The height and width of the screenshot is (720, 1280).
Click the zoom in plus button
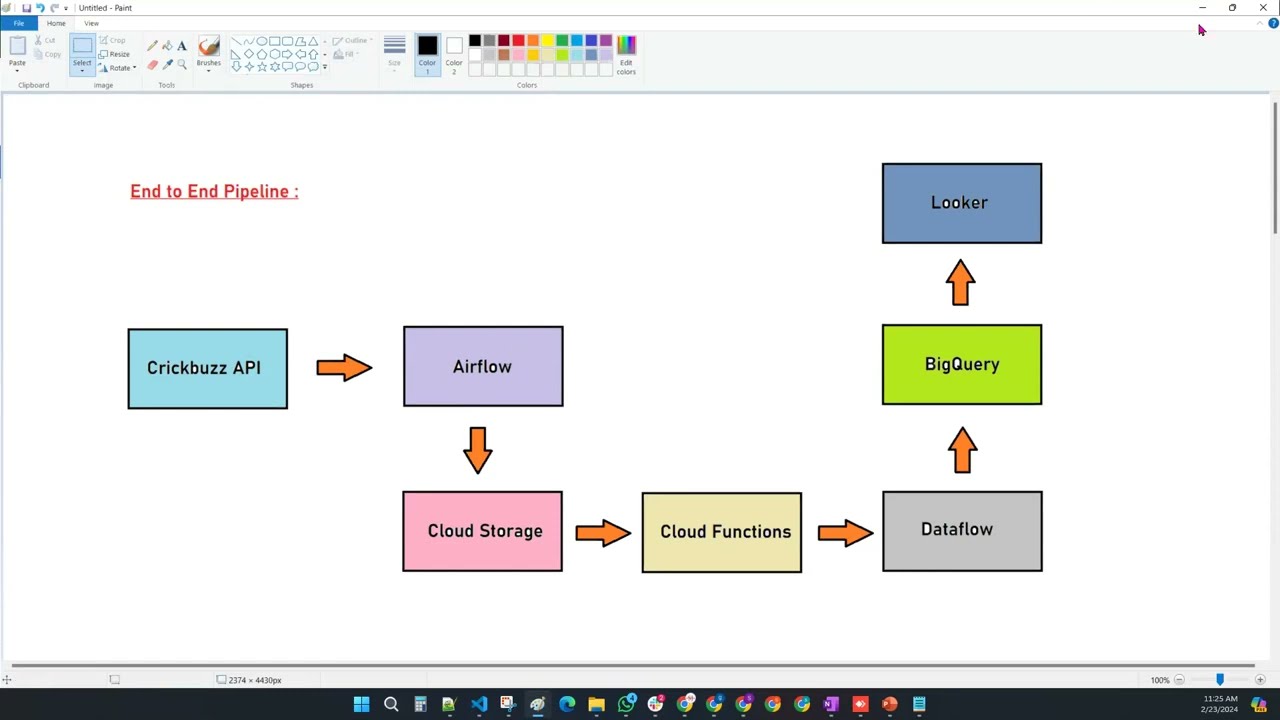[1260, 680]
